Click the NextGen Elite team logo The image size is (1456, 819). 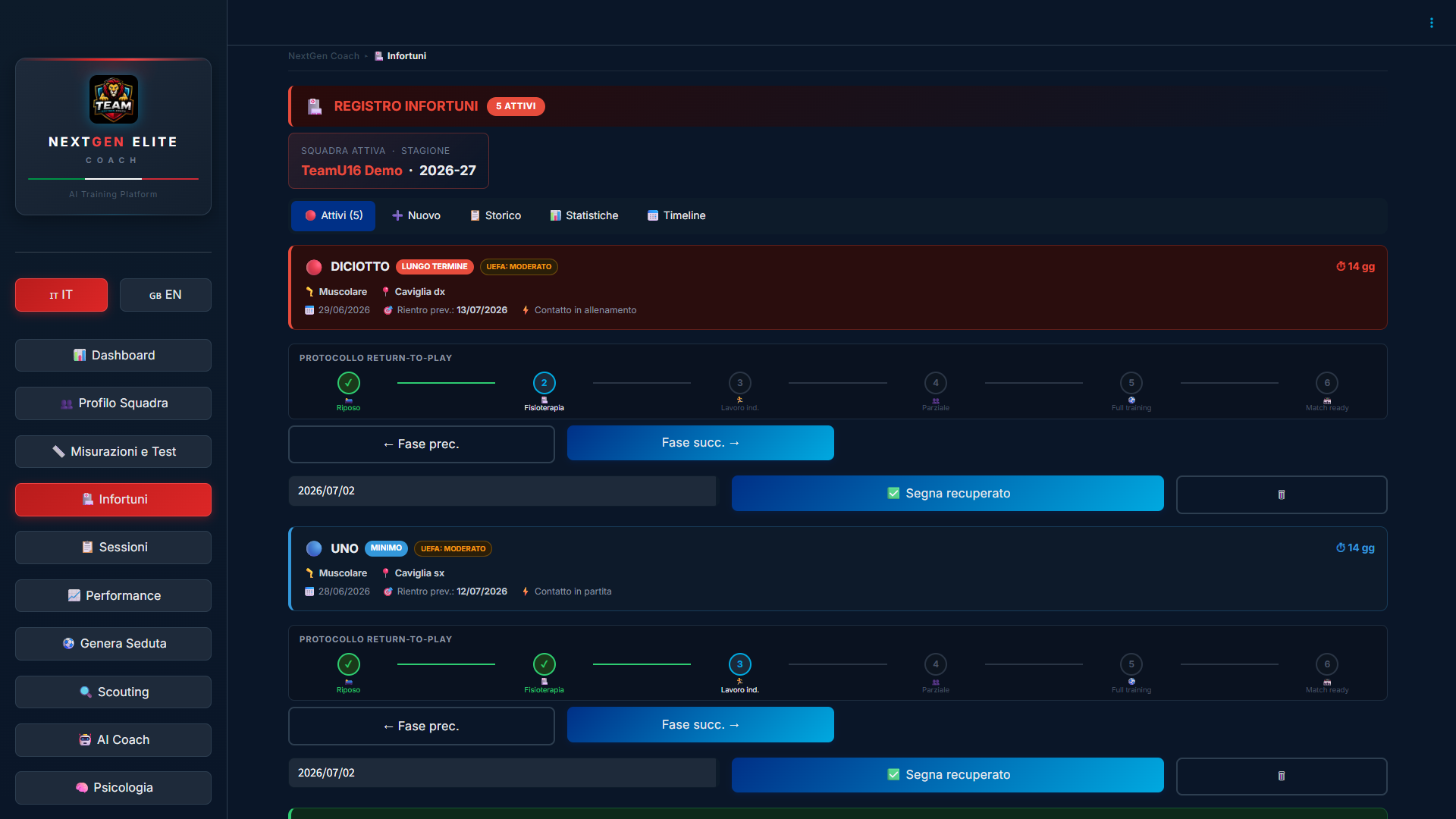click(114, 99)
